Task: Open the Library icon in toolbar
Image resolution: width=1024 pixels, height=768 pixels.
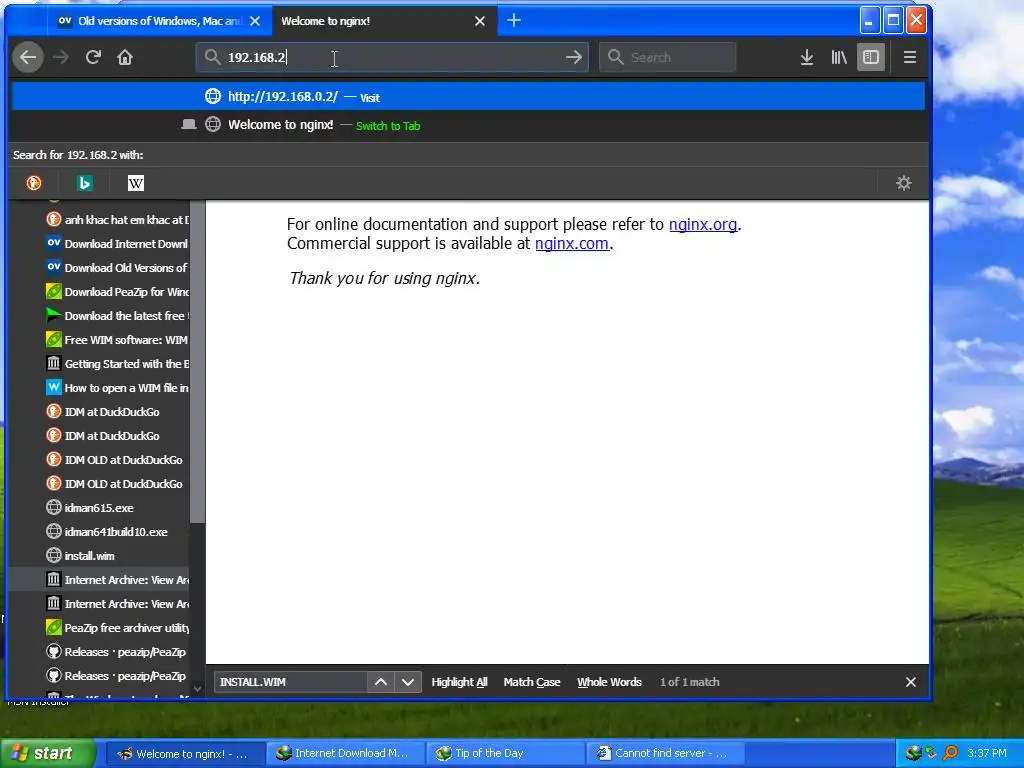Action: (x=839, y=57)
